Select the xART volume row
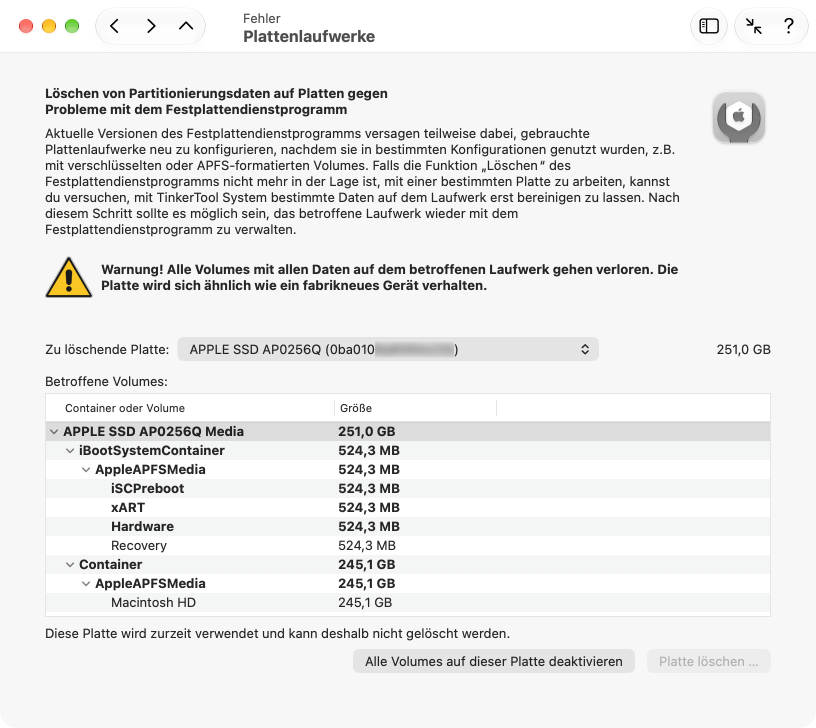 coord(408,507)
